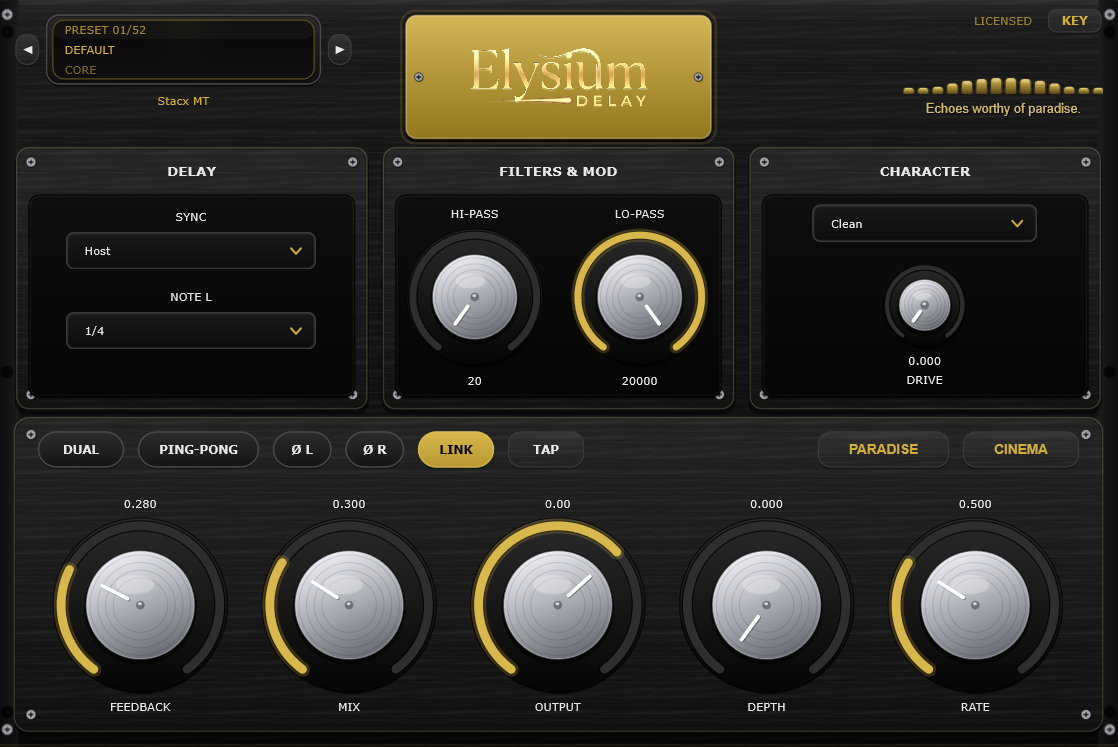1118x747 pixels.
Task: Click the KEY license button
Action: tap(1074, 21)
